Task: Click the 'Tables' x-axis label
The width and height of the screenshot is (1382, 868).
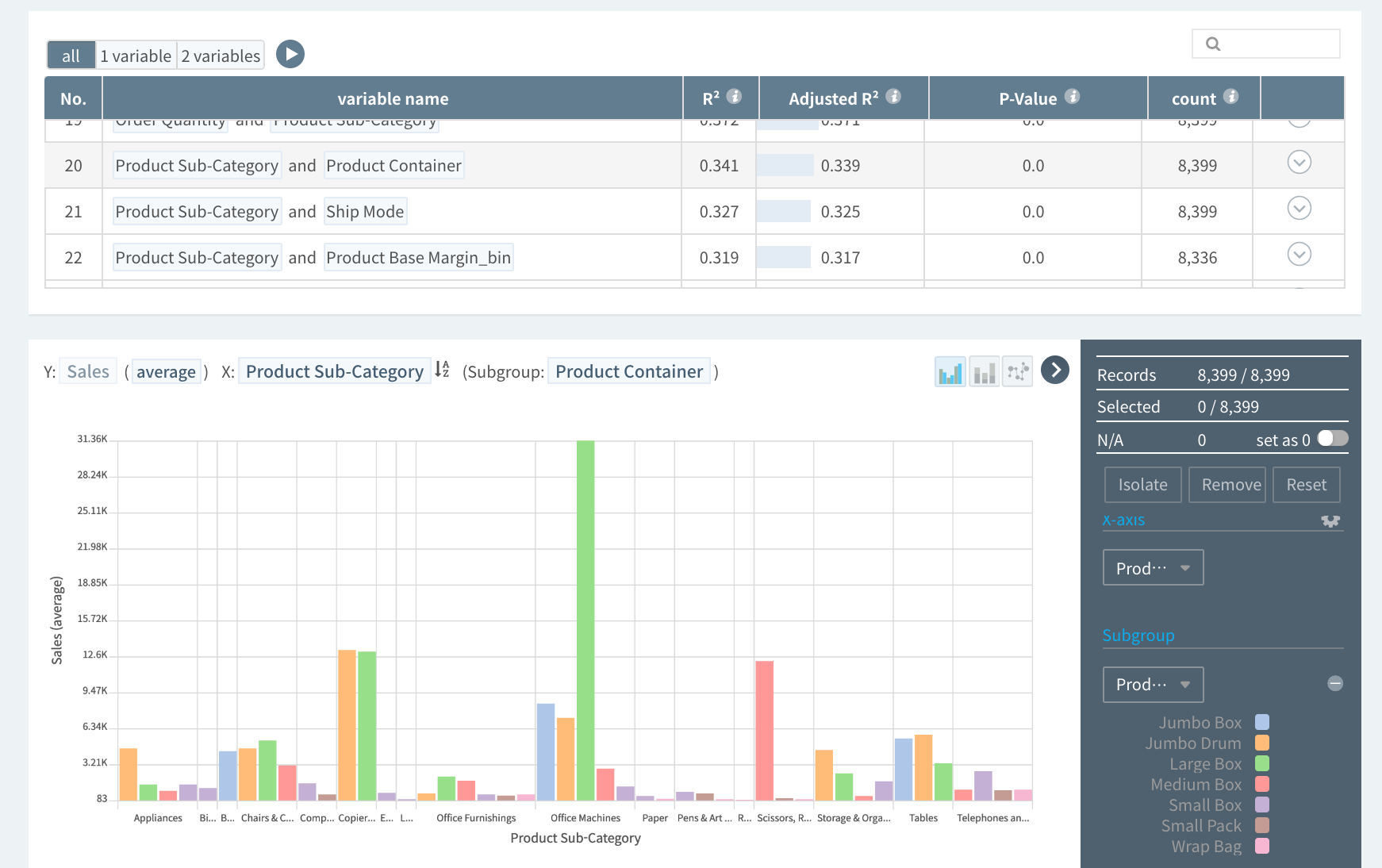Action: point(923,818)
